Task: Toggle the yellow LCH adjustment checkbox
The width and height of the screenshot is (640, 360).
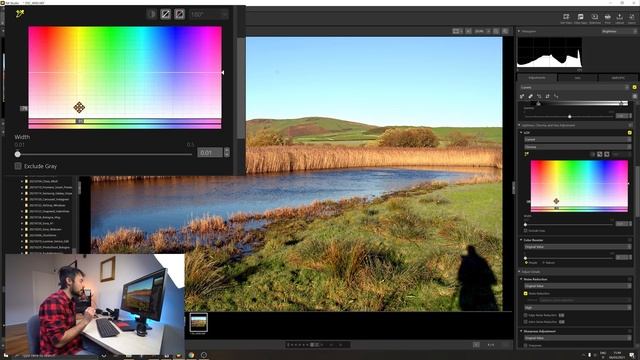Action: [x=629, y=133]
